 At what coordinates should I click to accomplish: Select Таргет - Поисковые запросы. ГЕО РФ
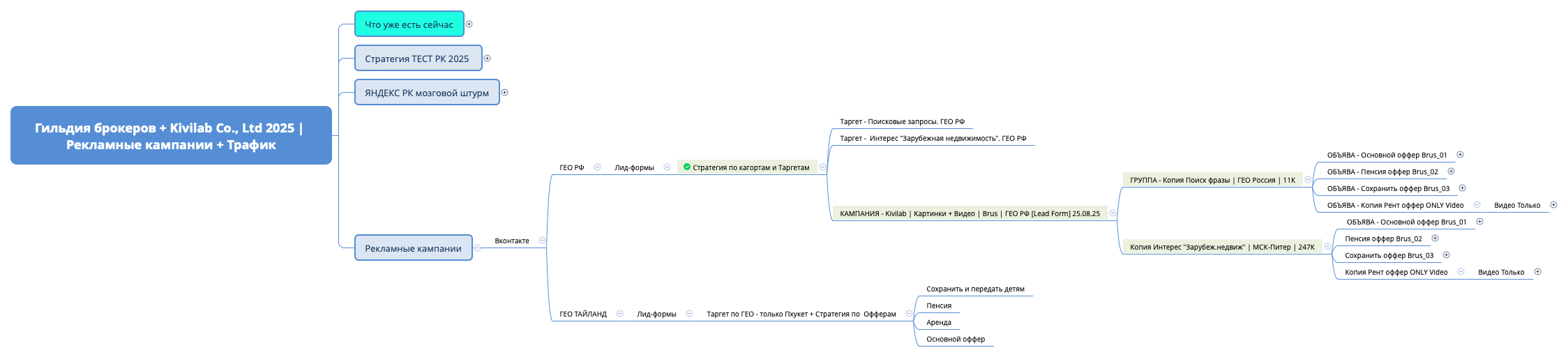(902, 121)
